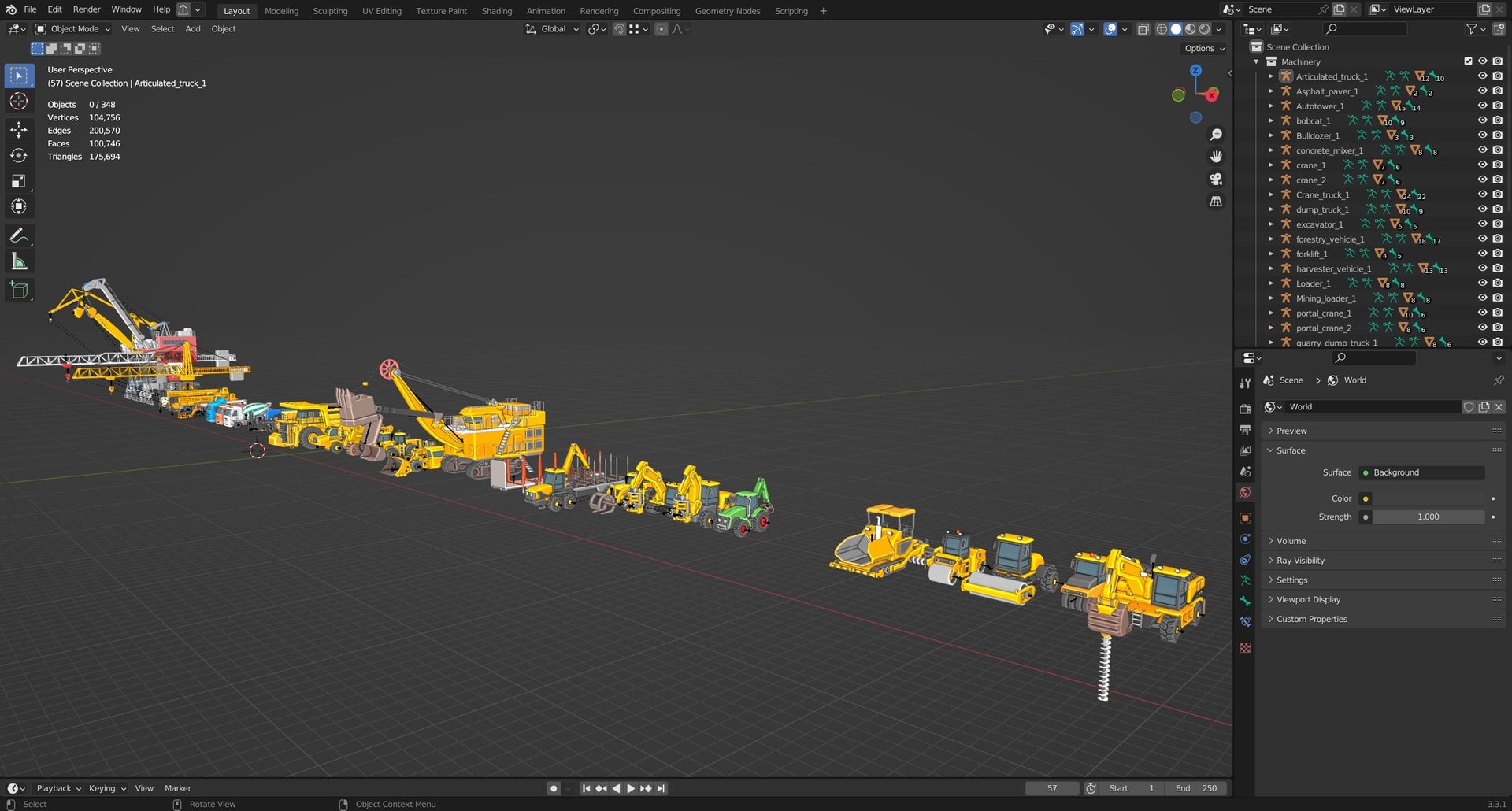Click the current frame field showing 57
1512x811 pixels.
pyautogui.click(x=1052, y=788)
